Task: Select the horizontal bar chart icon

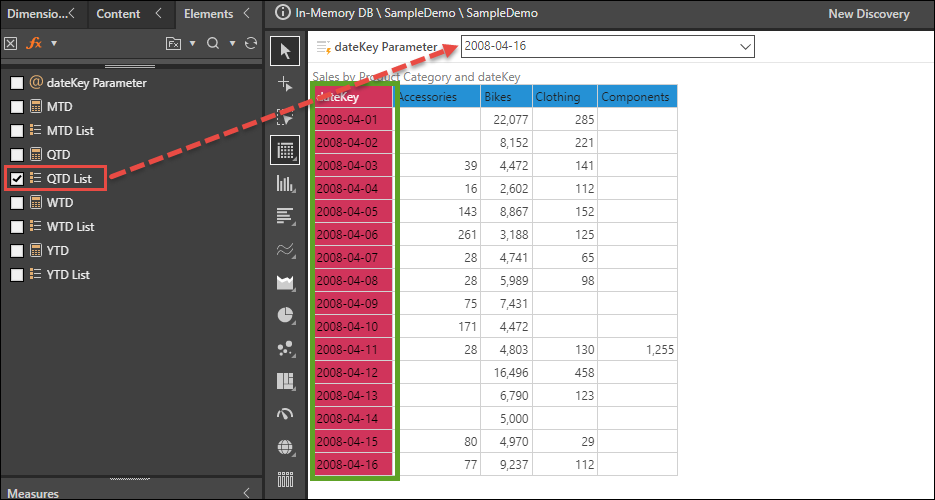Action: pyautogui.click(x=286, y=216)
